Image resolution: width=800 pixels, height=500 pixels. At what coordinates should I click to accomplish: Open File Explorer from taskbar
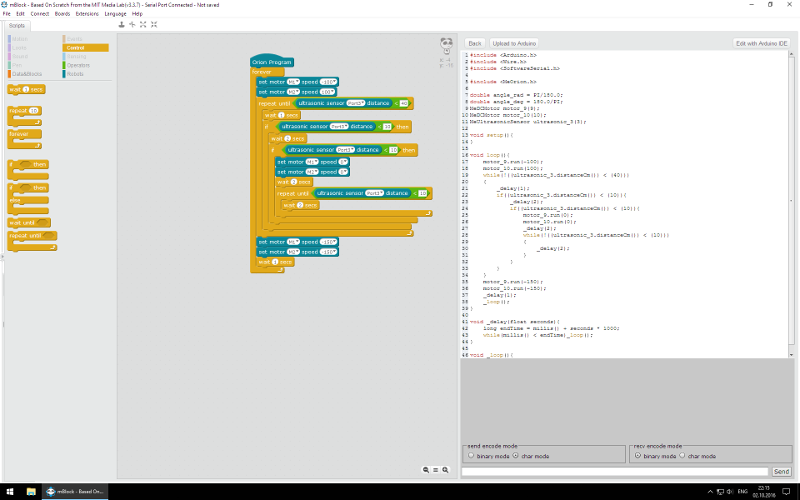[31, 492]
